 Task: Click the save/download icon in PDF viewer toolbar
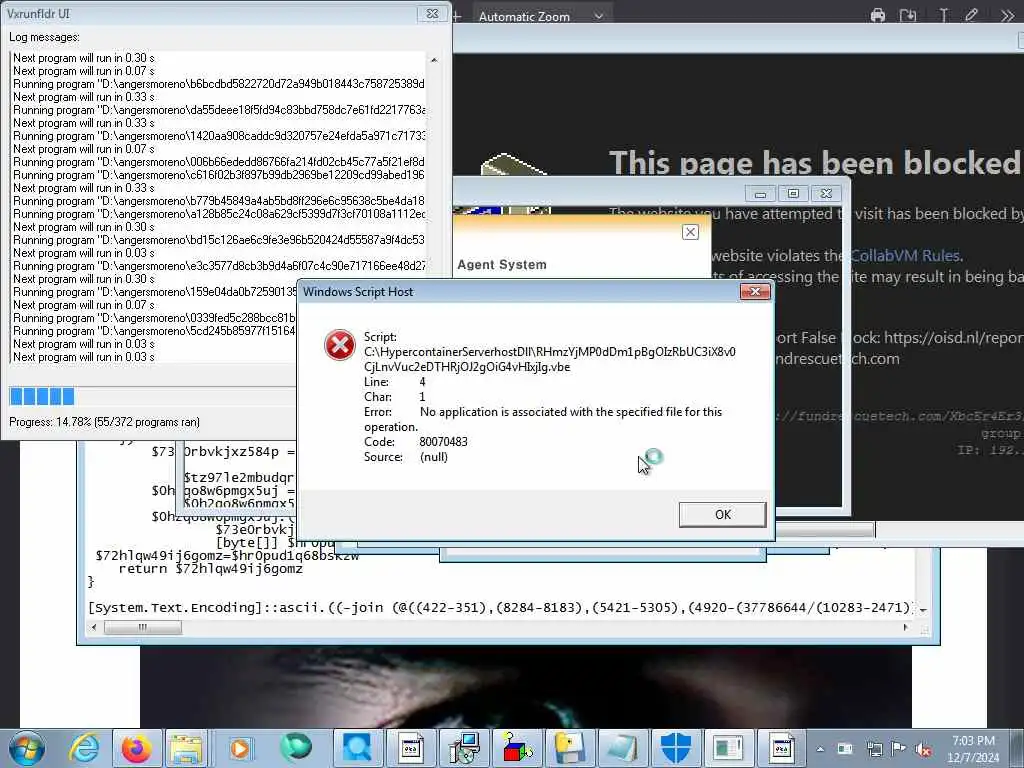click(908, 16)
